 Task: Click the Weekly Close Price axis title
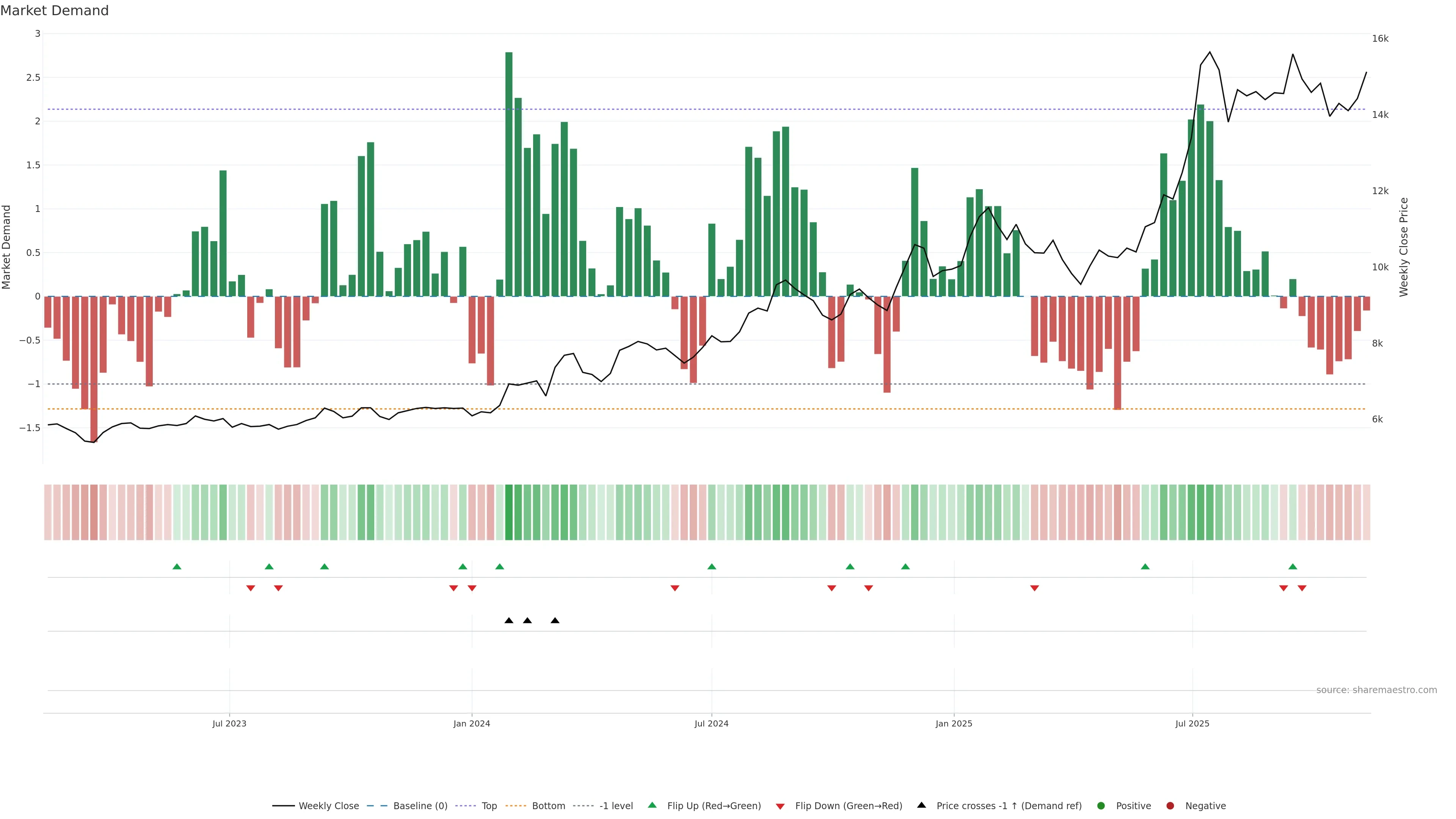[x=1403, y=247]
